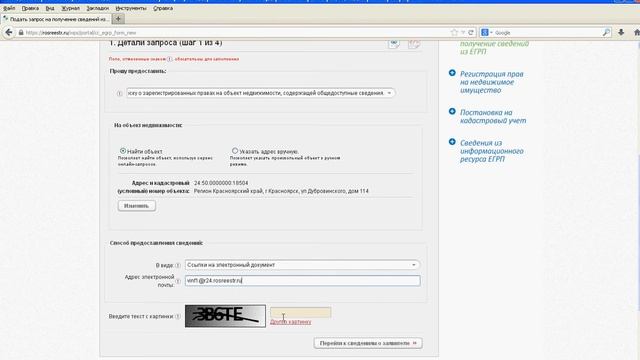
Task: Open the request type dropdown under Прошу предоставить
Action: click(x=260, y=93)
